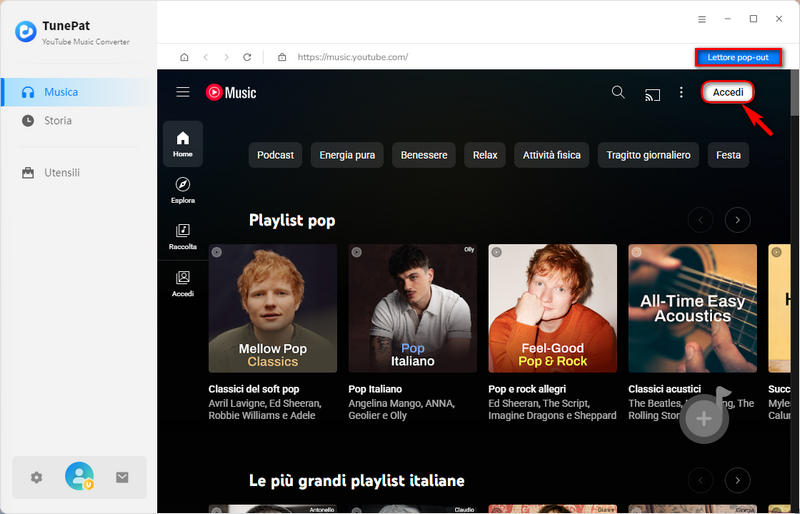This screenshot has height=514, width=800.
Task: Select the Benessere chip
Action: 424,155
